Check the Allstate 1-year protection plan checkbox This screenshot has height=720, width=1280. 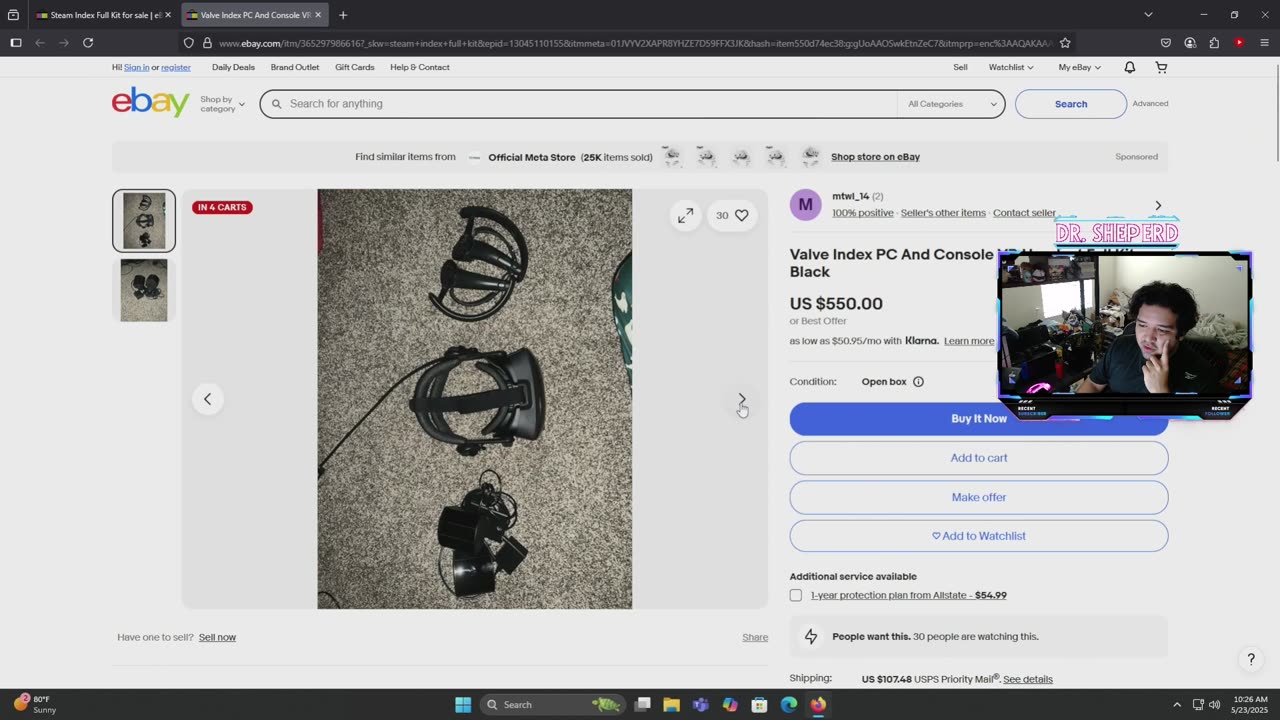click(x=796, y=595)
